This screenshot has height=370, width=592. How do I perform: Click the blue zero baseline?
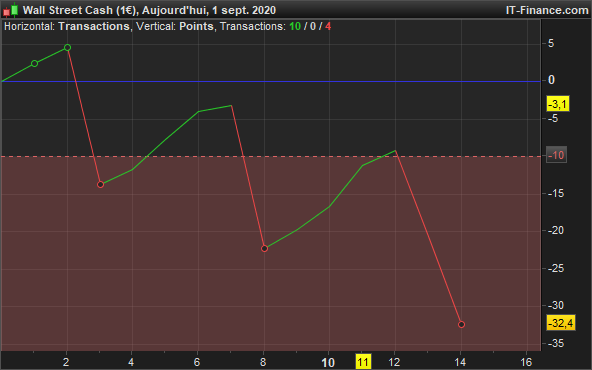tap(270, 81)
